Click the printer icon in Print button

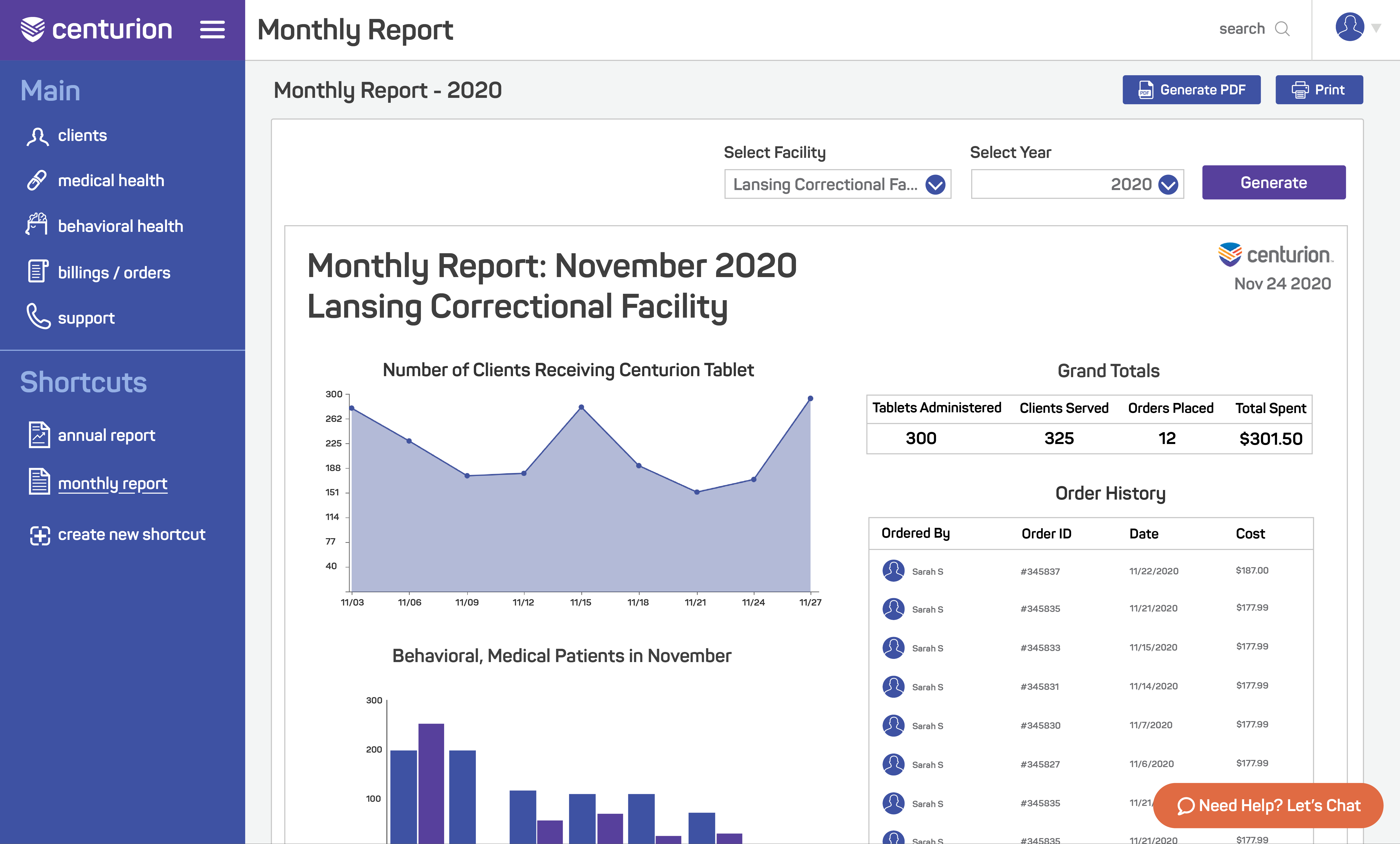click(1300, 90)
